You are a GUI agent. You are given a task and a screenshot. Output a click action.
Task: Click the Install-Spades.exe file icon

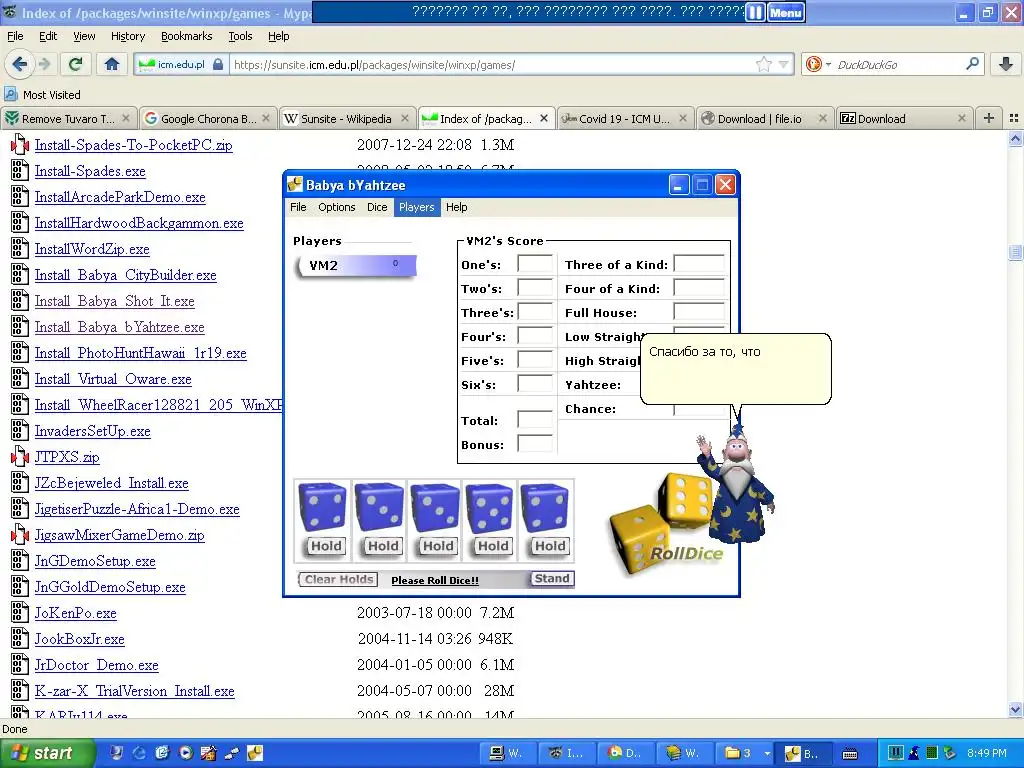click(x=20, y=171)
